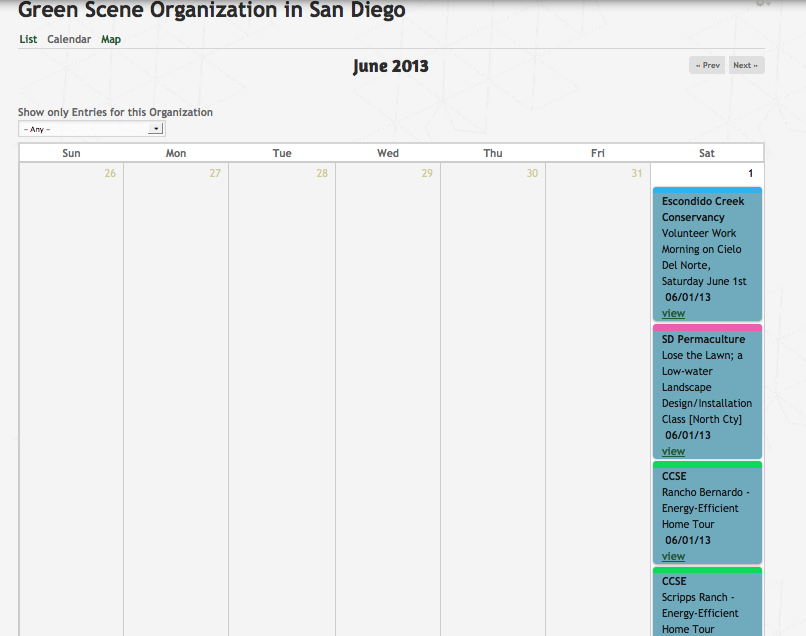Open the Calendar view tab

click(x=69, y=40)
